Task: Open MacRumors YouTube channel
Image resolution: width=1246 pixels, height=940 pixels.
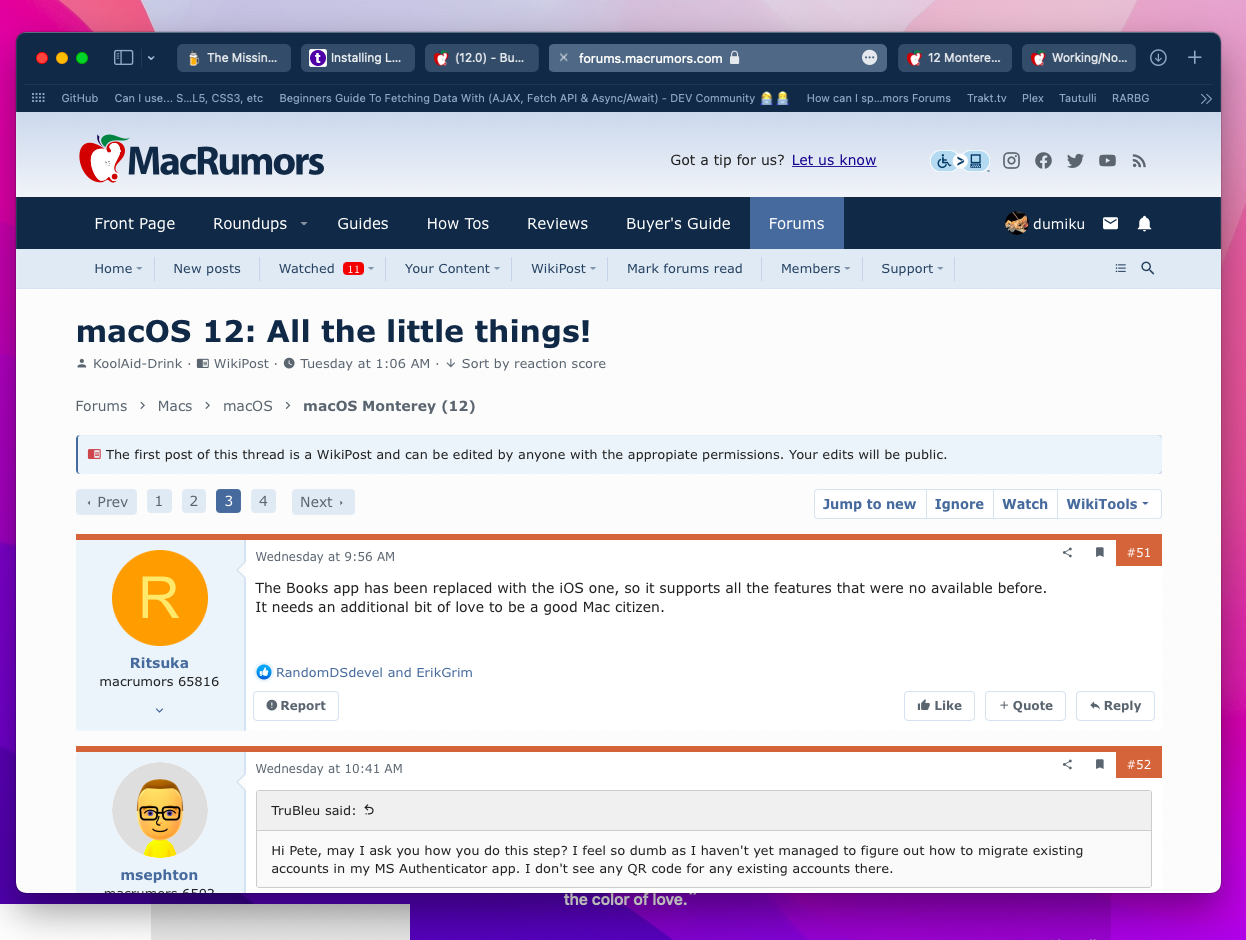Action: pos(1108,160)
